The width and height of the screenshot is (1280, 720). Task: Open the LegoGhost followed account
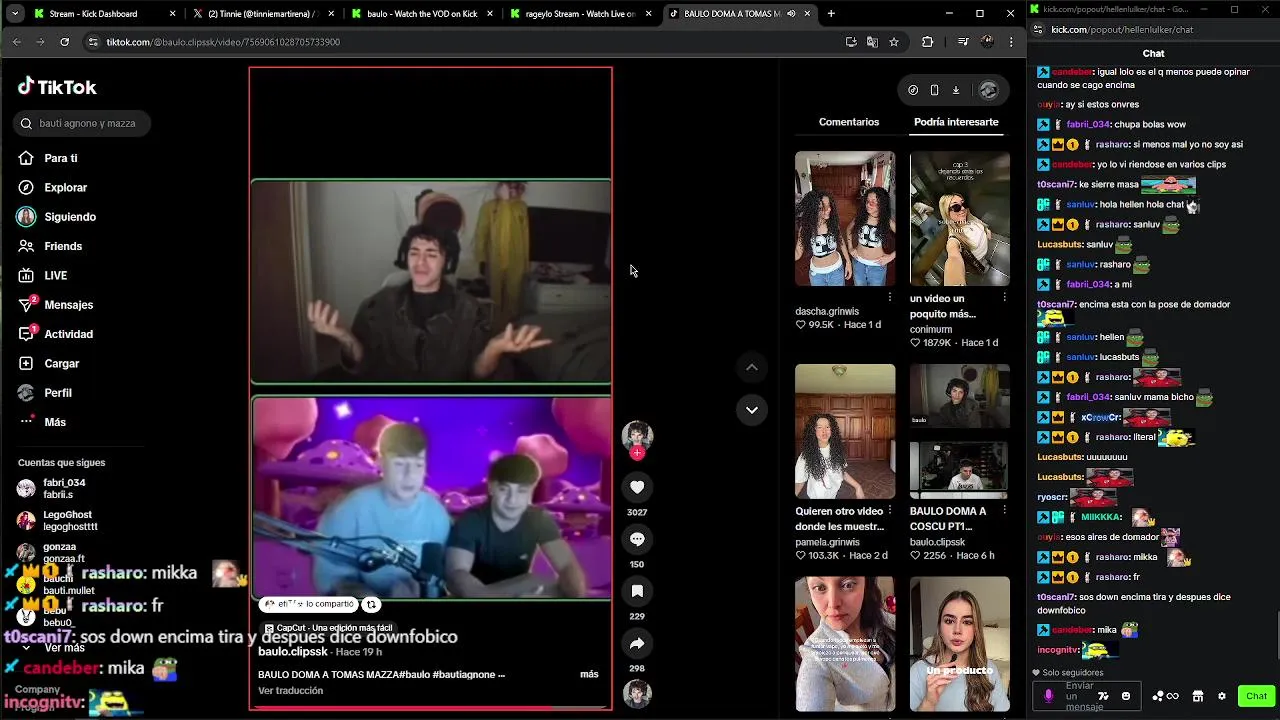[x=58, y=520]
